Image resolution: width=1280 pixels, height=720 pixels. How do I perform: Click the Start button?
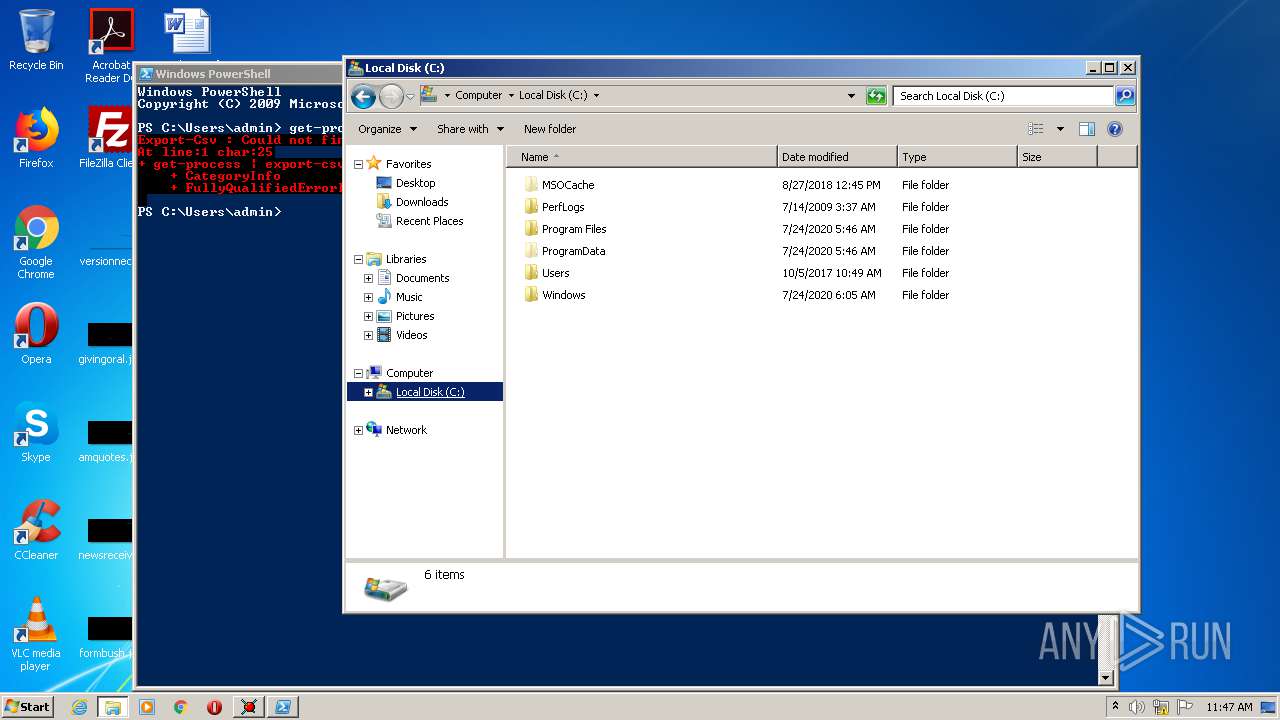click(28, 706)
